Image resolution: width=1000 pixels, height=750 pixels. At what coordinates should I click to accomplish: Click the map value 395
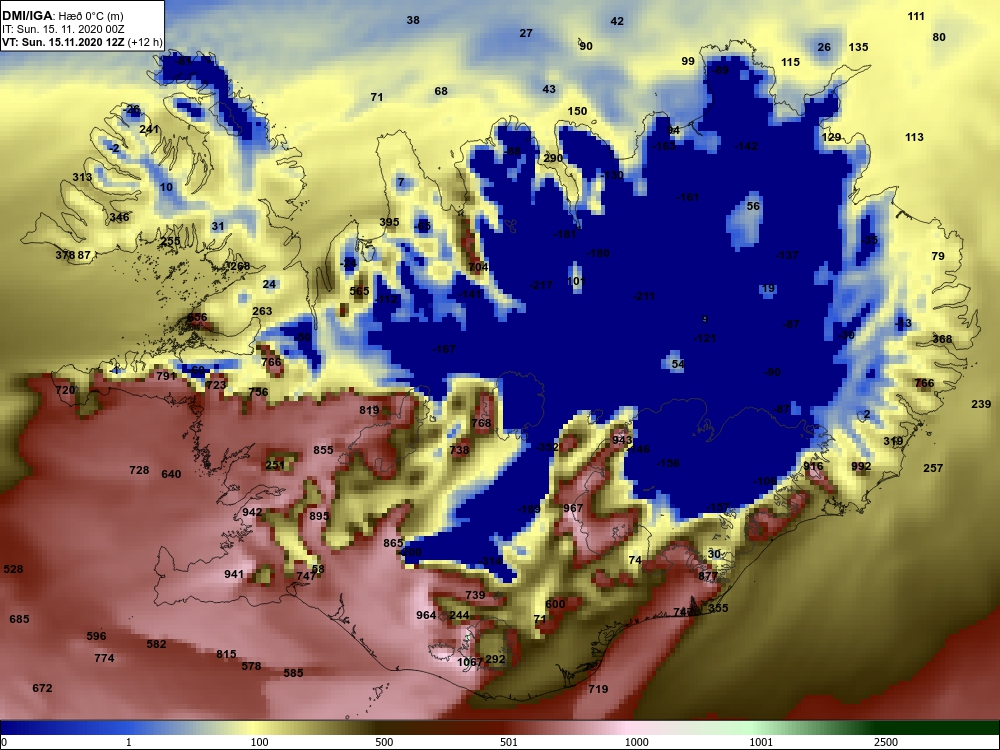tap(389, 223)
